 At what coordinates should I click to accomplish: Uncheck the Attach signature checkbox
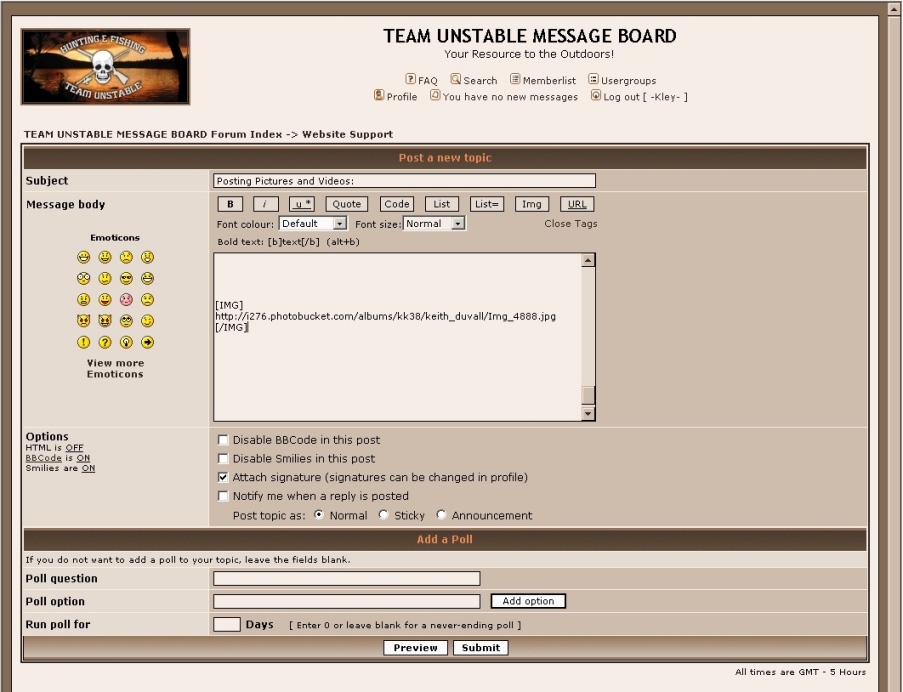coord(223,478)
